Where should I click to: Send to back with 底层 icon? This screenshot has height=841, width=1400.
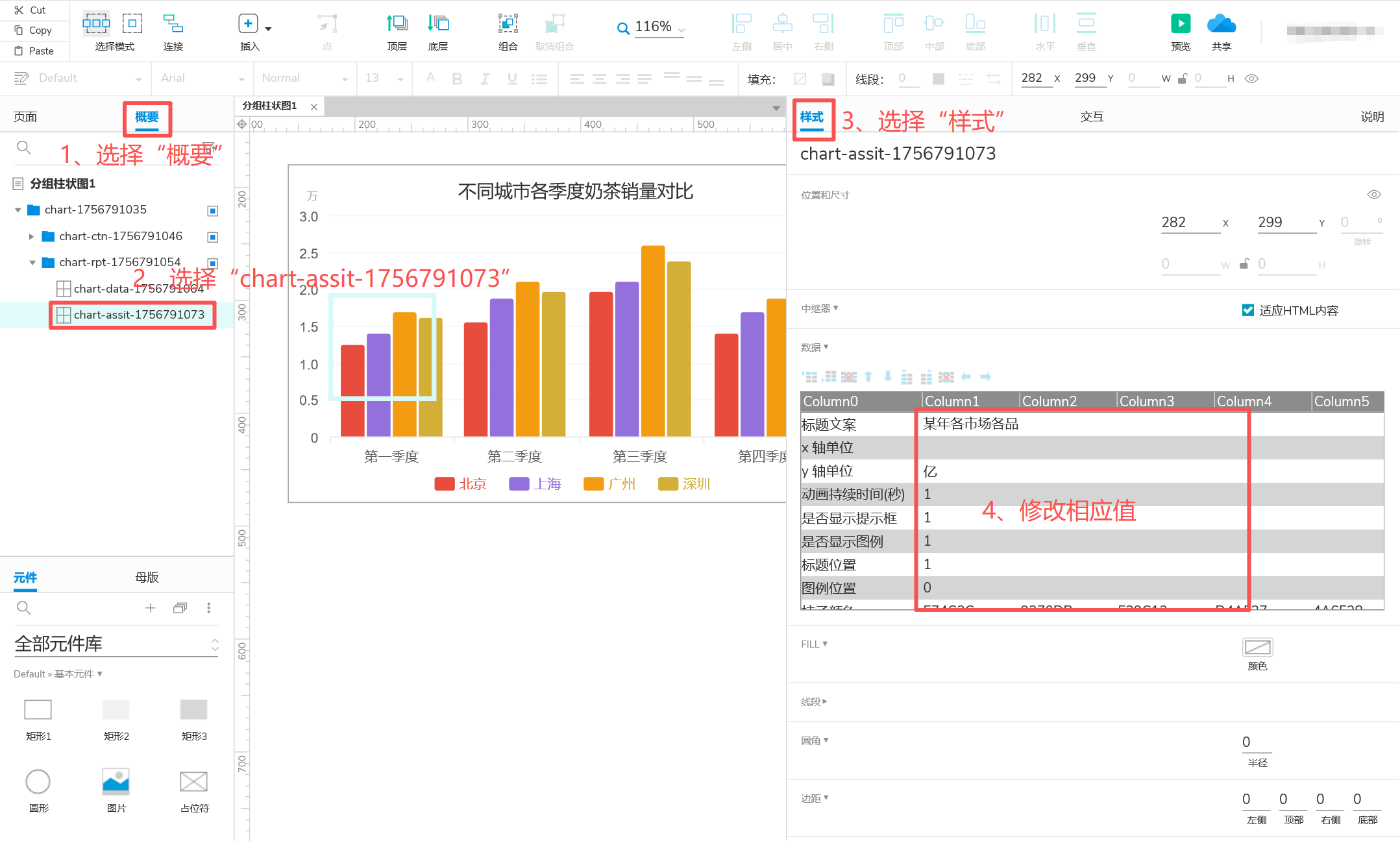pos(438,23)
